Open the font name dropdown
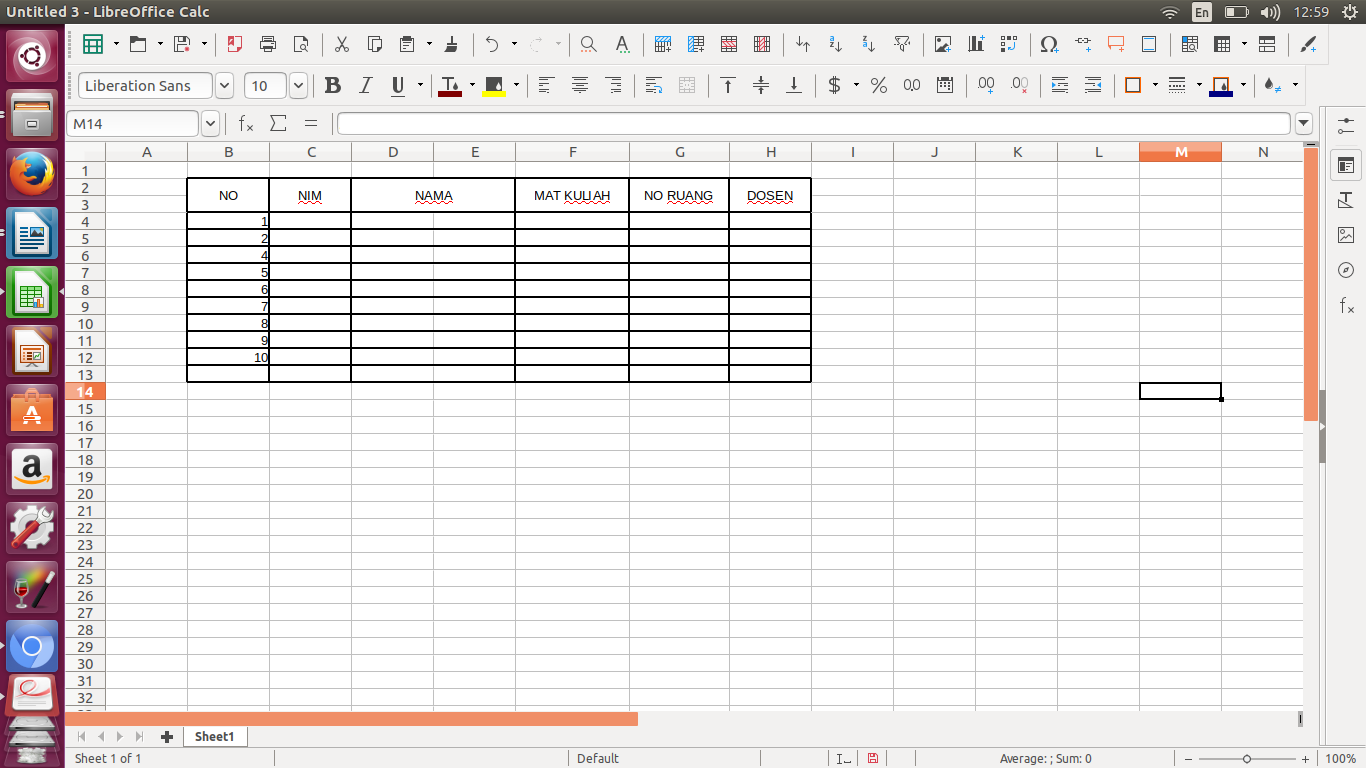The image size is (1366, 768). (224, 85)
